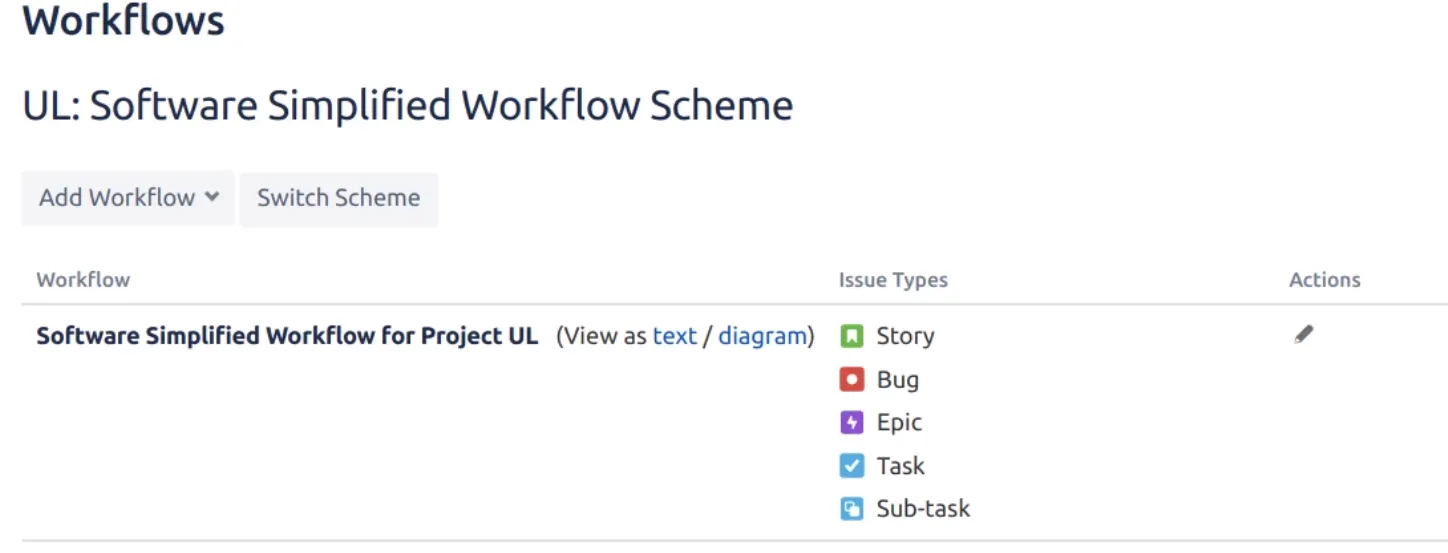1448x553 pixels.
Task: Click the Issue Types column header
Action: [893, 280]
